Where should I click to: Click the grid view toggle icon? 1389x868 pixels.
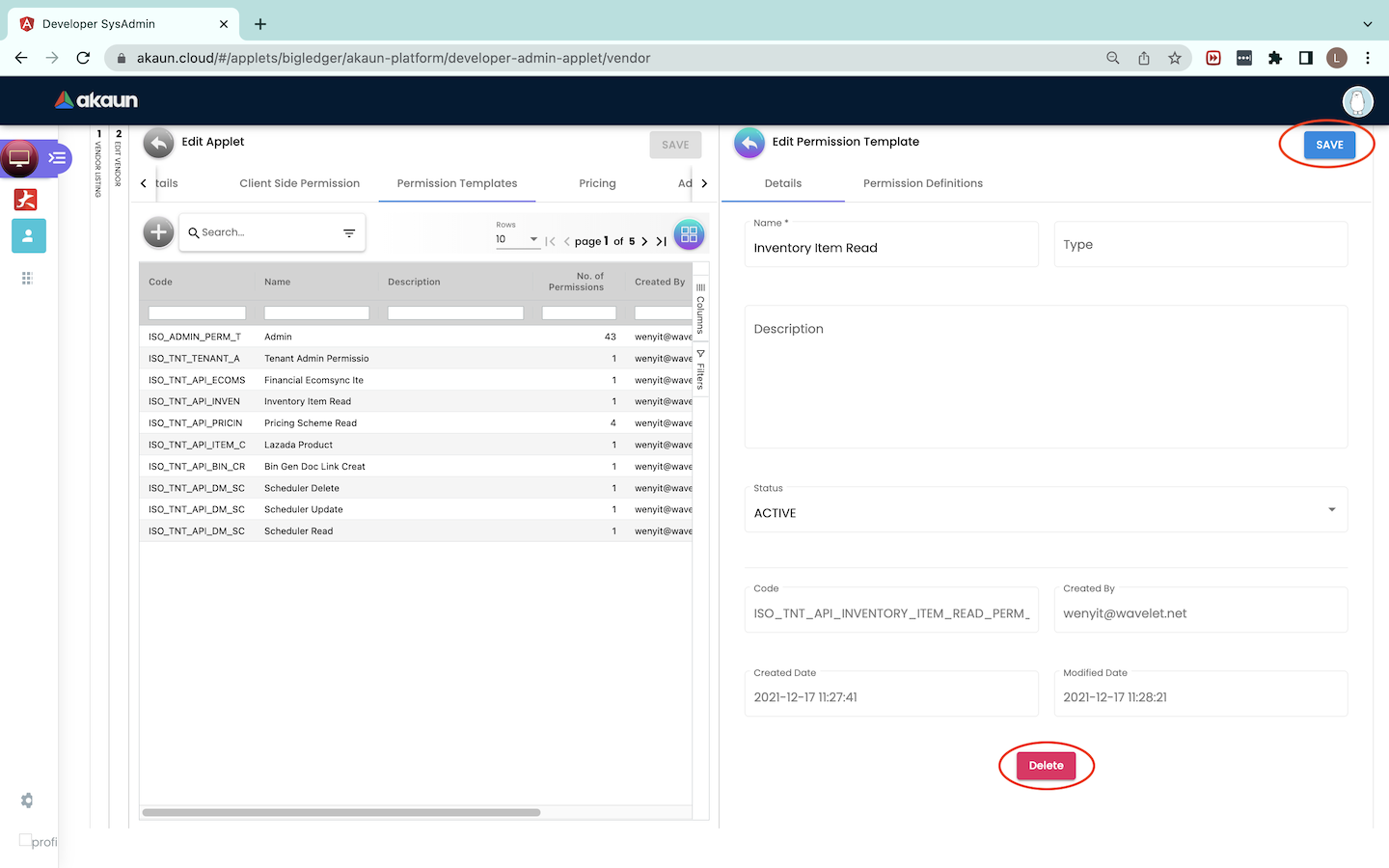tap(689, 234)
